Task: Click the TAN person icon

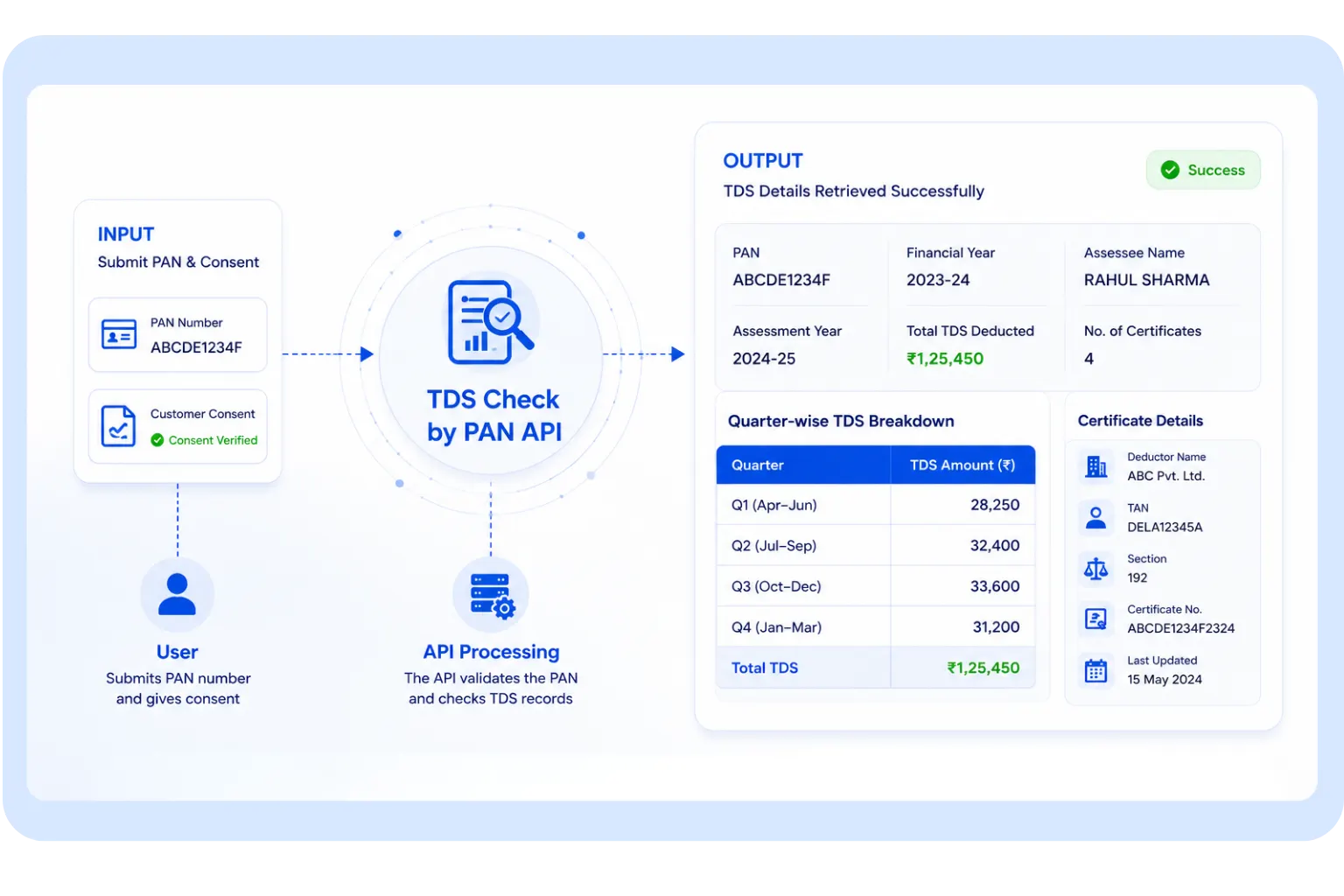Action: [x=1095, y=517]
